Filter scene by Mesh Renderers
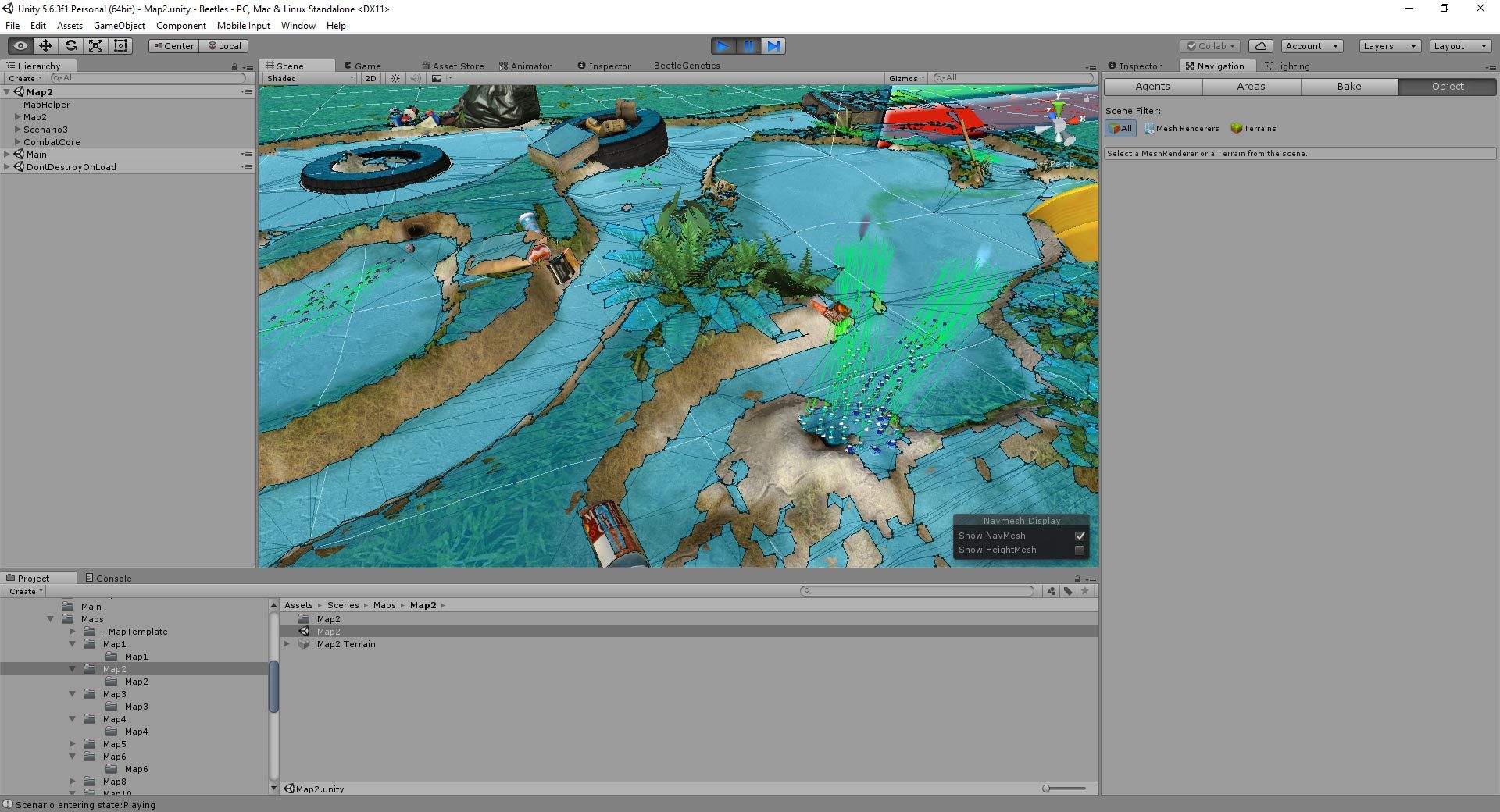The image size is (1500, 812). pos(1181,129)
